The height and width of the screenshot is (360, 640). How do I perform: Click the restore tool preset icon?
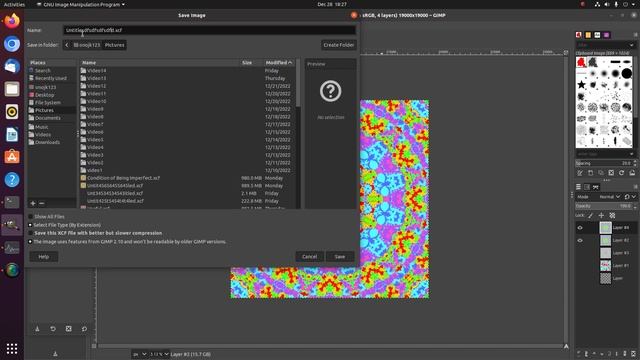point(53,329)
